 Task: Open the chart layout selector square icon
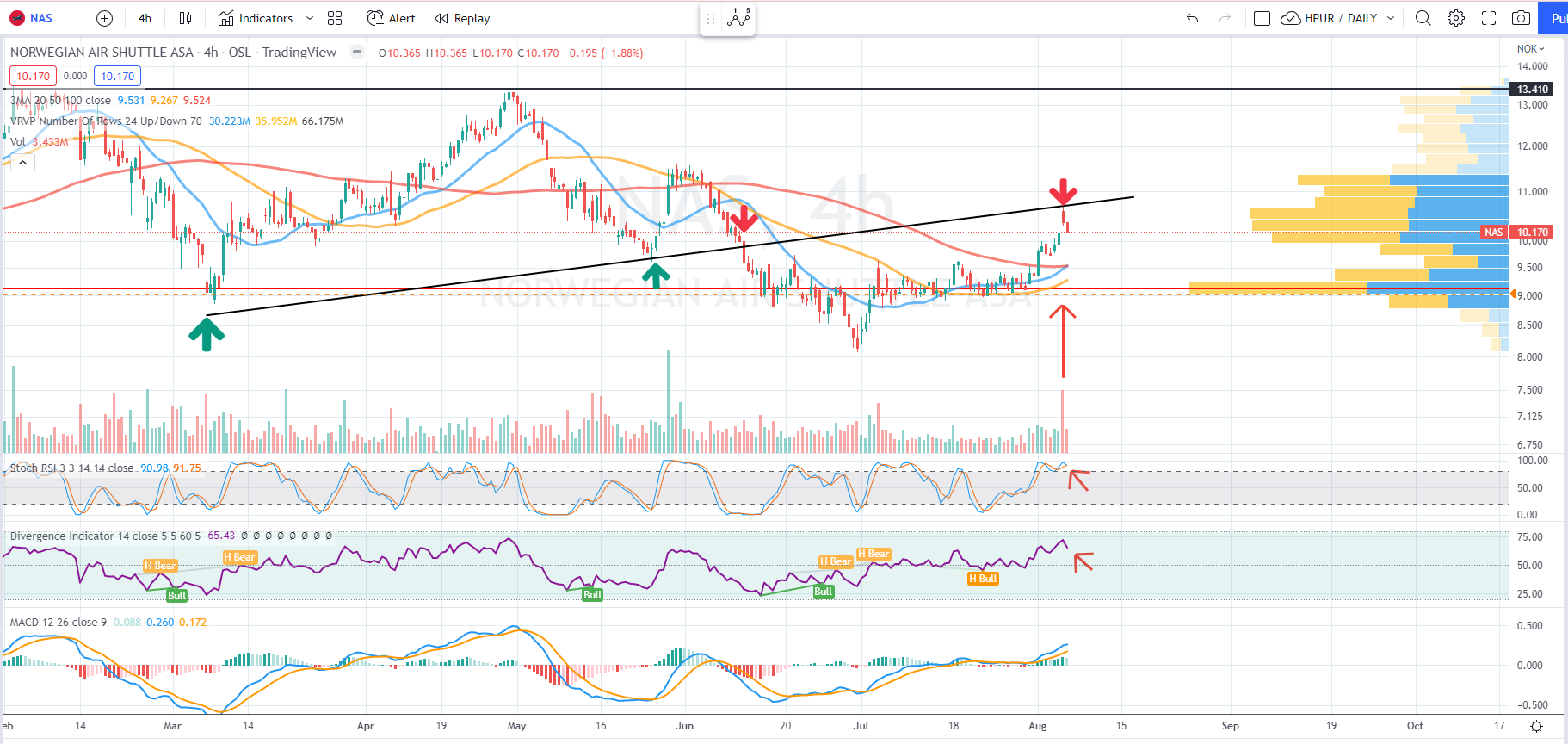click(1262, 18)
